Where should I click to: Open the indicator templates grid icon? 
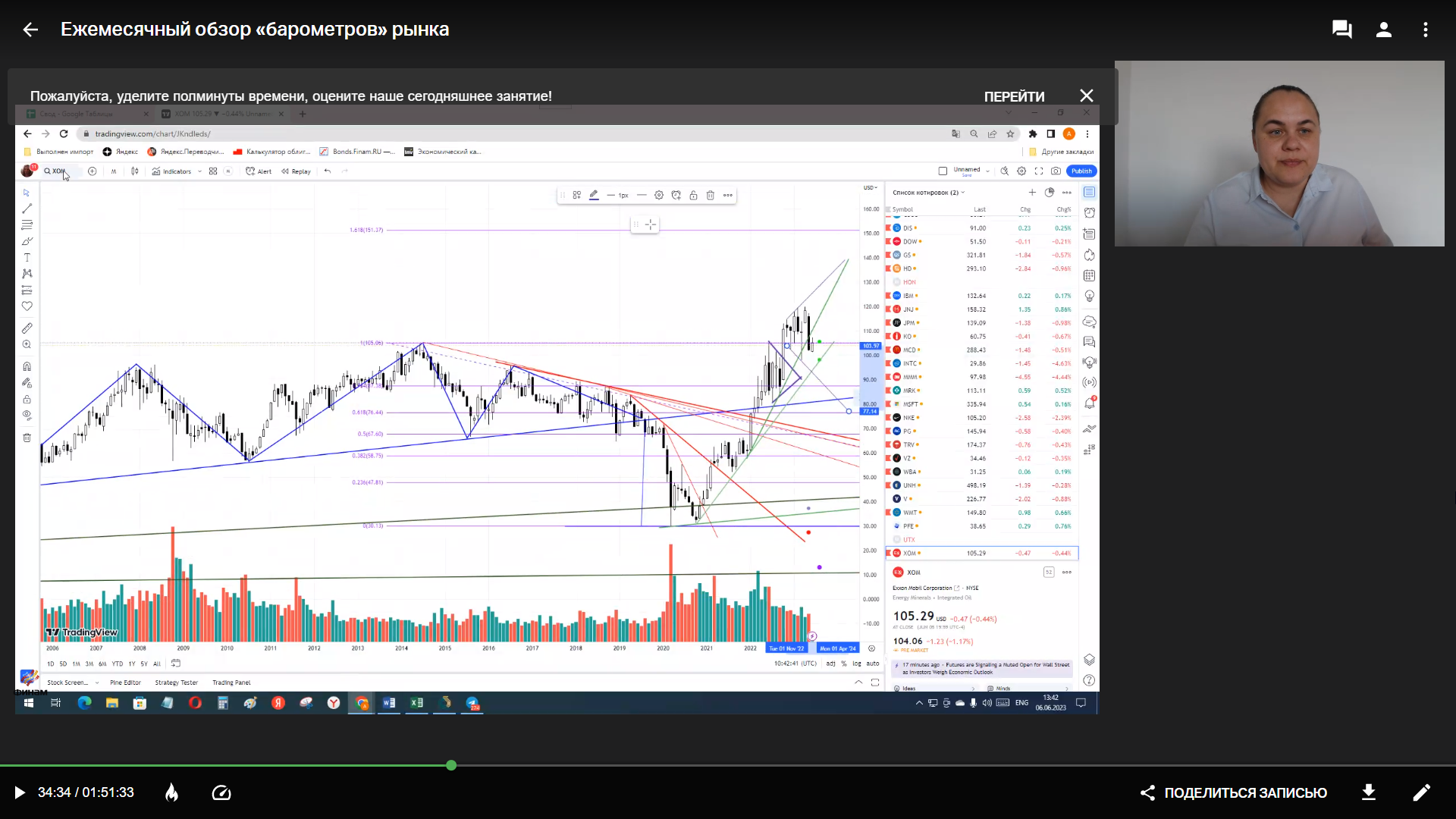(x=213, y=171)
